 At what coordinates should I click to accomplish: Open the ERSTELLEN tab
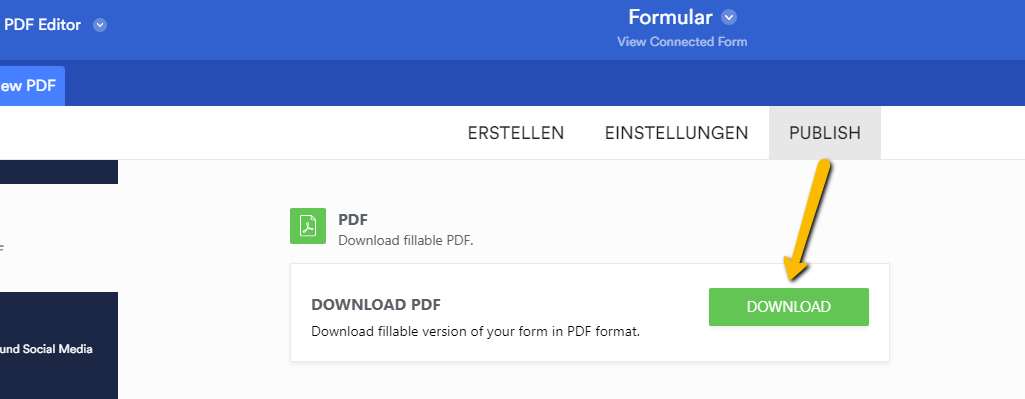(516, 133)
